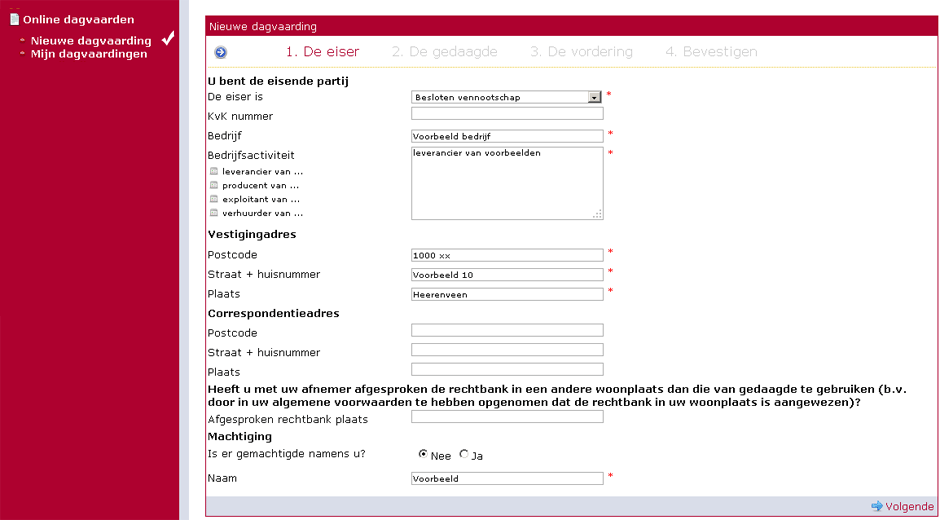Go to step 2. De gedaagde
The height and width of the screenshot is (520, 940).
pos(445,52)
